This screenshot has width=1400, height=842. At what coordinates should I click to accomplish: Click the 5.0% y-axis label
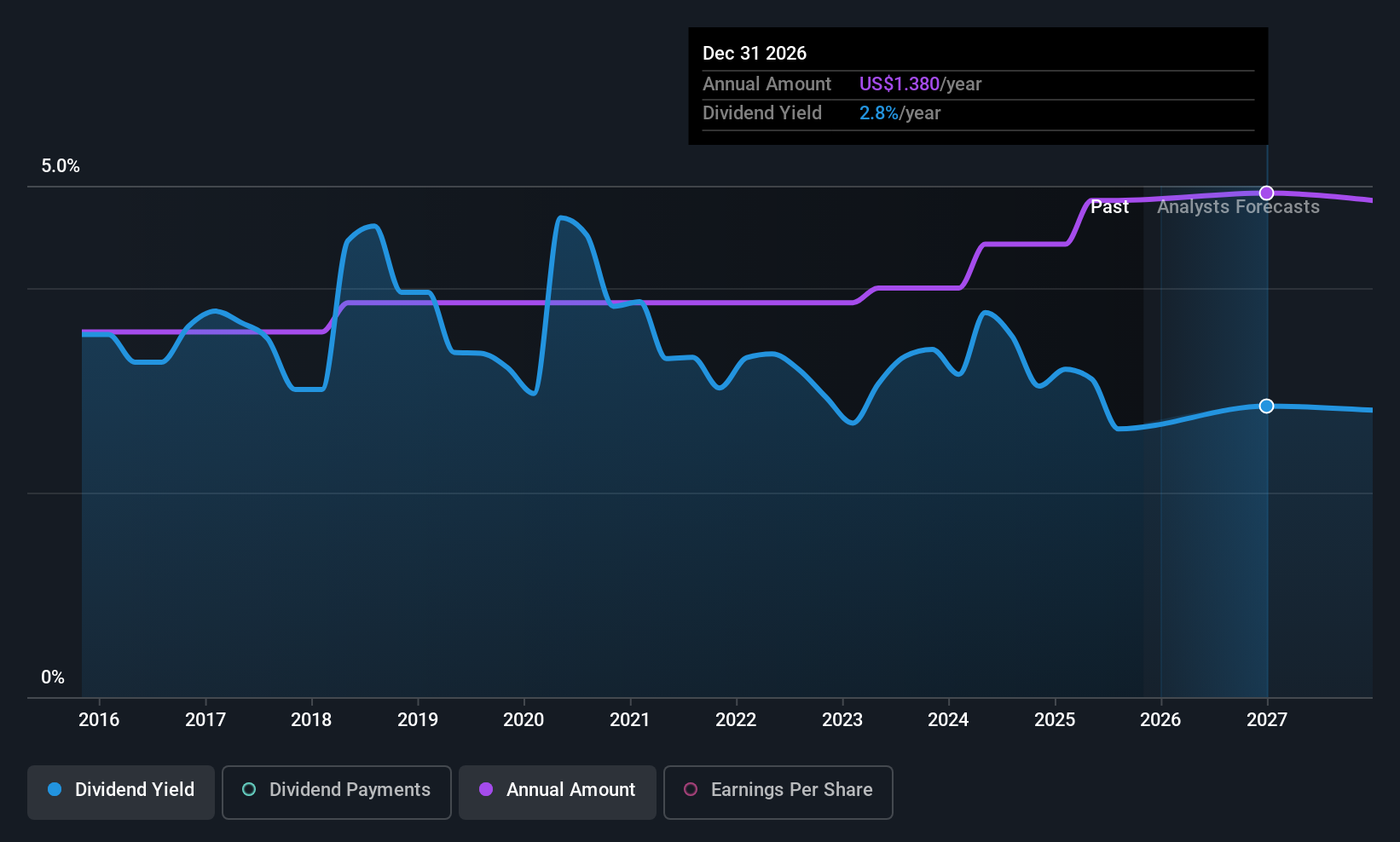pyautogui.click(x=61, y=166)
